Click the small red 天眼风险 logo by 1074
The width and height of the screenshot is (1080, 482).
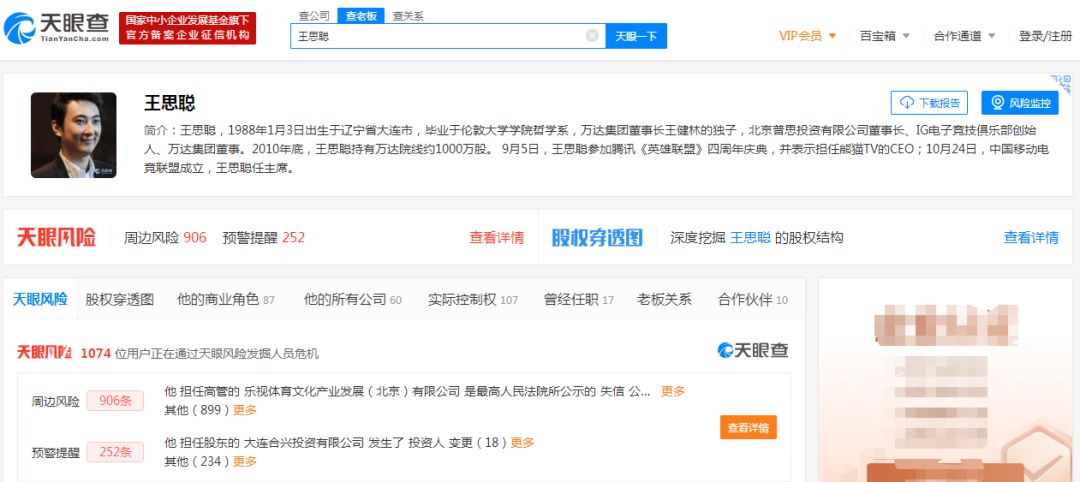click(44, 353)
